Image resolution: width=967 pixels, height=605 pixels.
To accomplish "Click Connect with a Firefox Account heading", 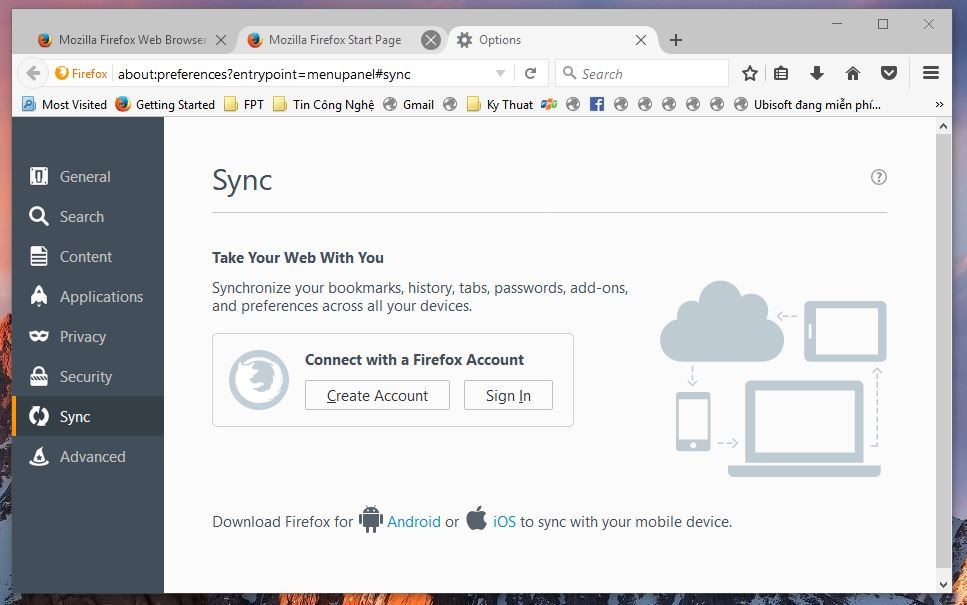I will click(414, 360).
